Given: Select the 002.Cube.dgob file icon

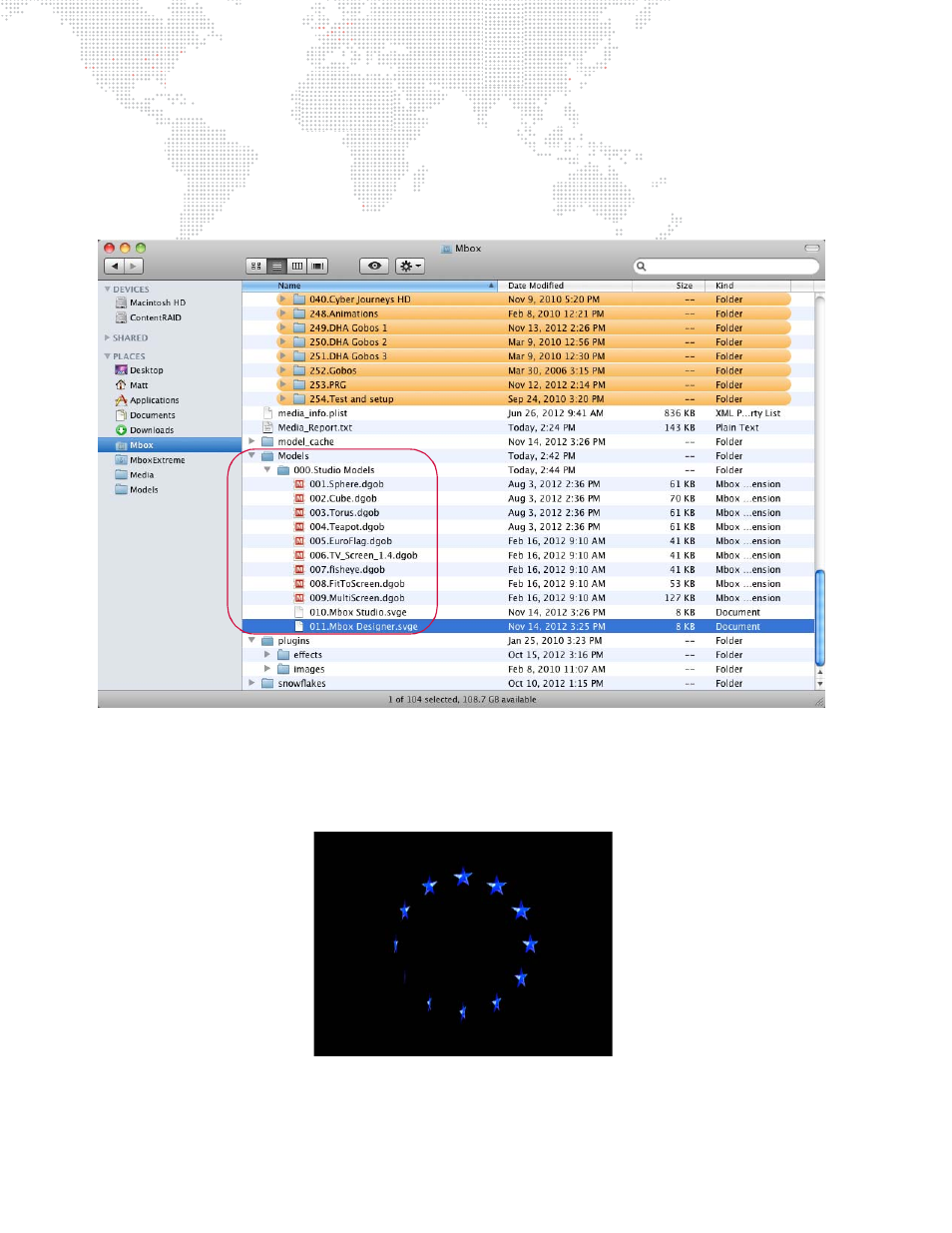Looking at the screenshot, I should (x=299, y=498).
